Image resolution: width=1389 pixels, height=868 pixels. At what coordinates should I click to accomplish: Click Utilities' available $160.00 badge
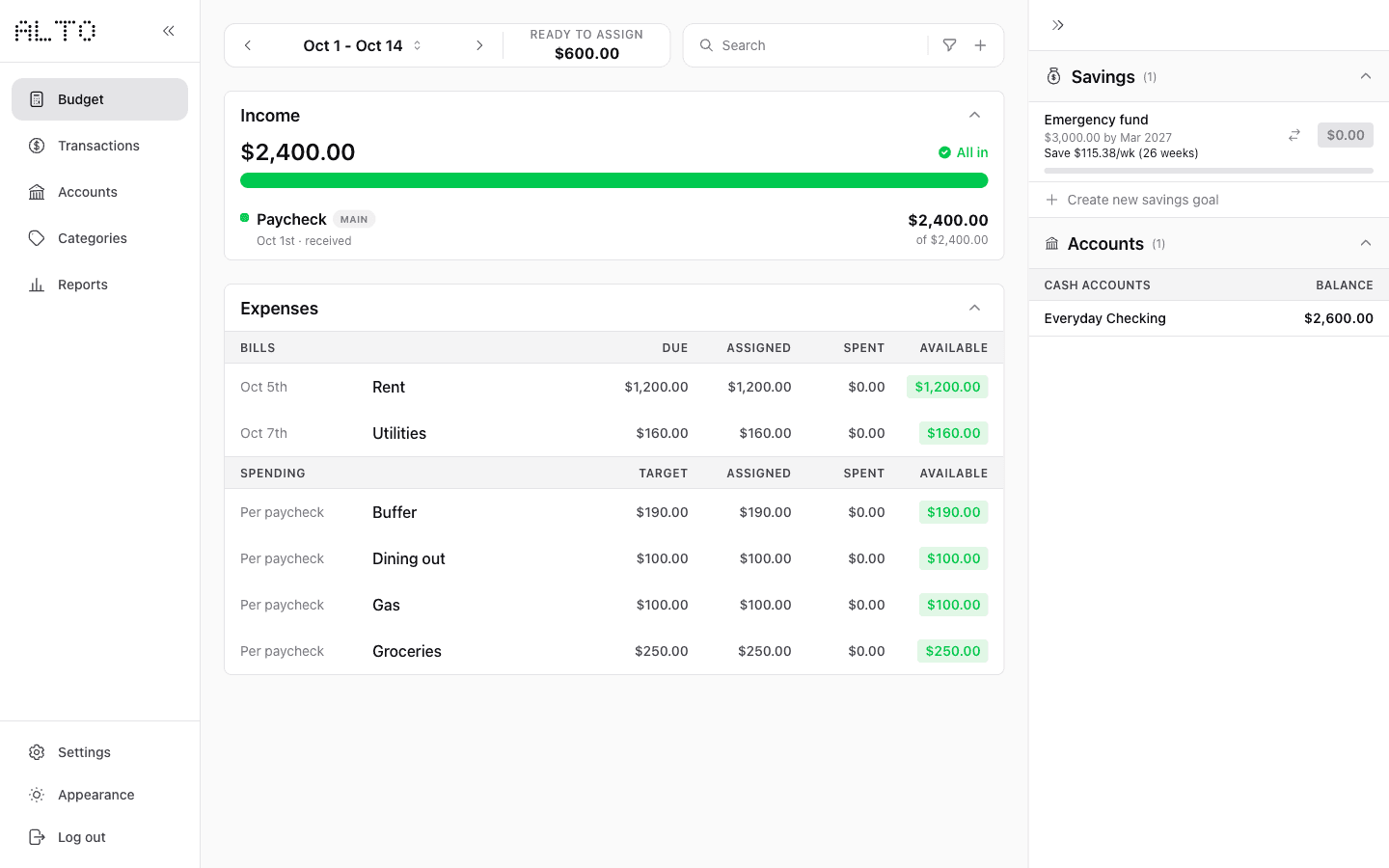pos(953,433)
